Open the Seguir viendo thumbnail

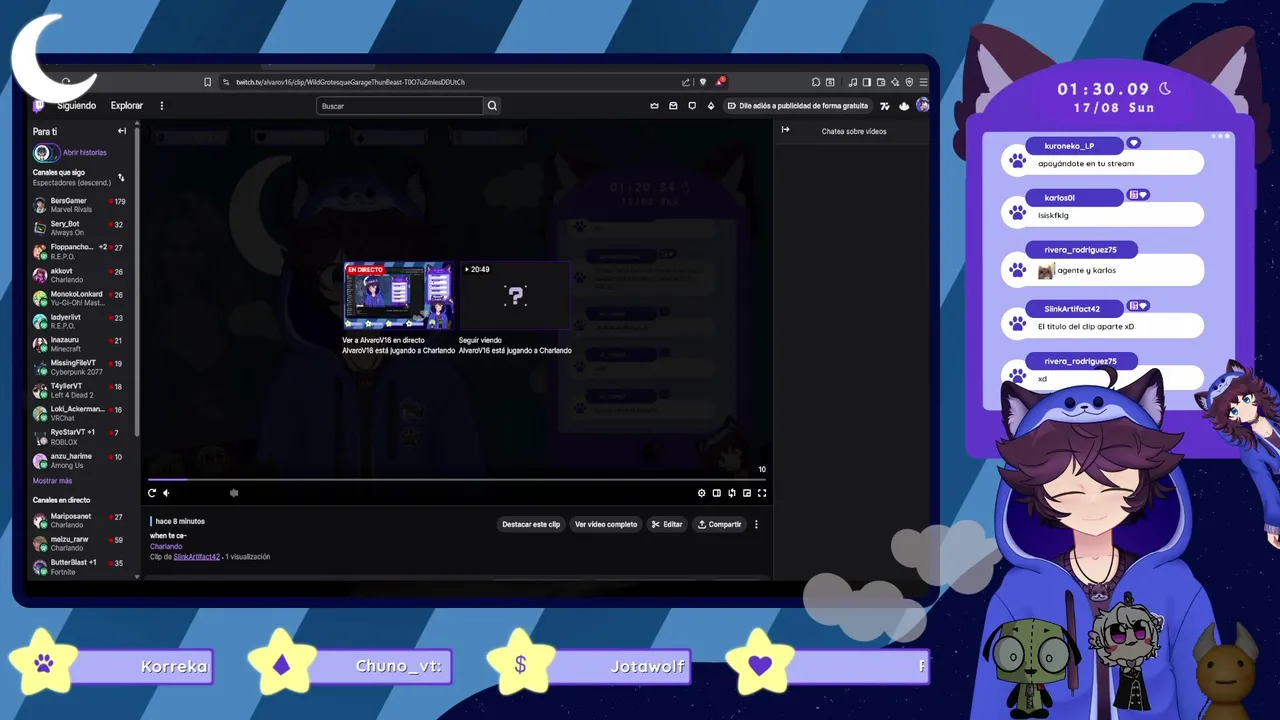coord(515,296)
